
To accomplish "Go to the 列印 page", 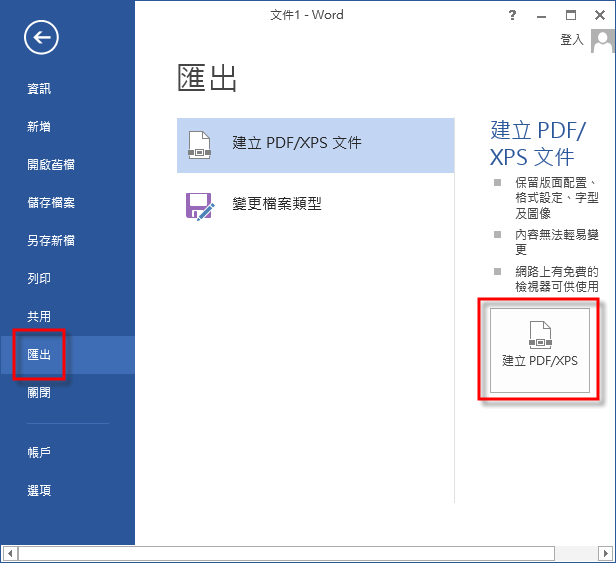I will pos(39,279).
